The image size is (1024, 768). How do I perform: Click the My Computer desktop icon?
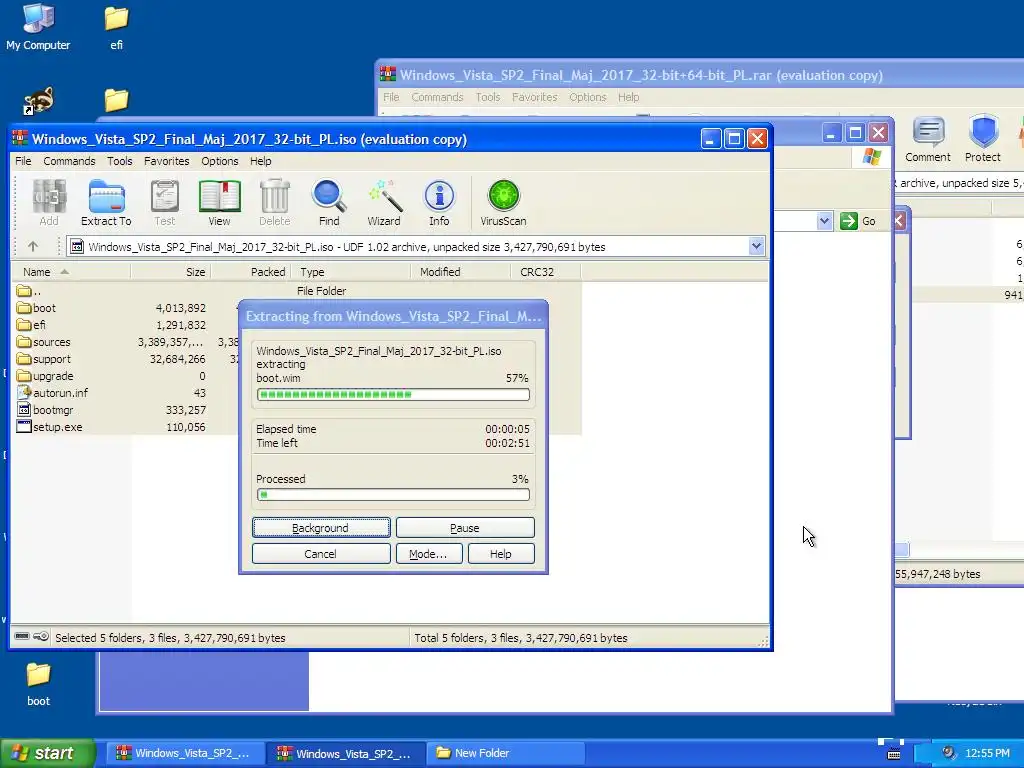click(x=38, y=27)
